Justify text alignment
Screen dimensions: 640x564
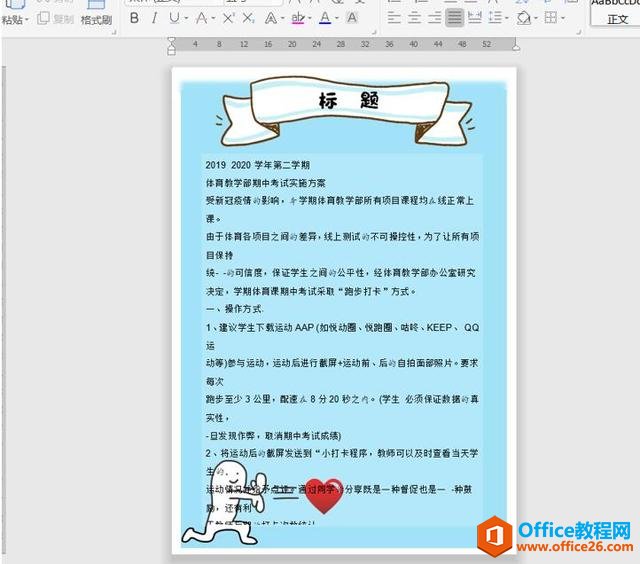pos(454,18)
